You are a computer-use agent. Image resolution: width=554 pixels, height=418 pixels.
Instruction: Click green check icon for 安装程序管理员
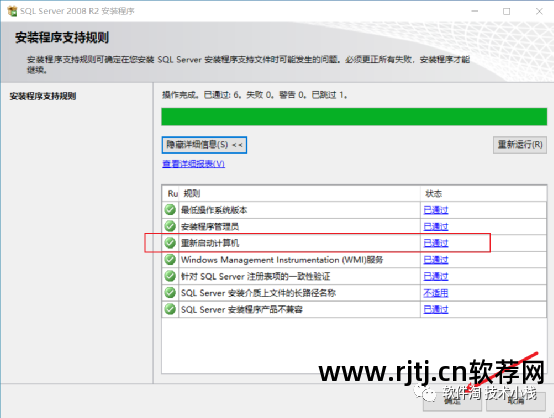[170, 226]
